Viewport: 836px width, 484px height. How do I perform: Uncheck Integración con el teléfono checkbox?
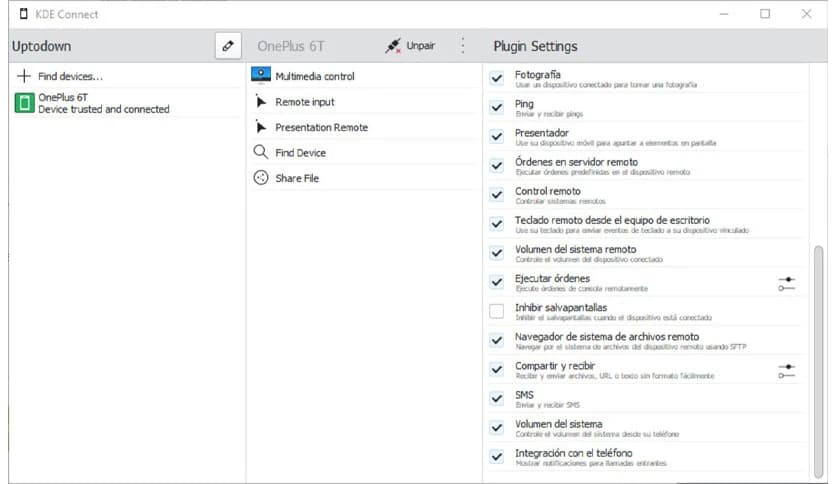tap(496, 456)
